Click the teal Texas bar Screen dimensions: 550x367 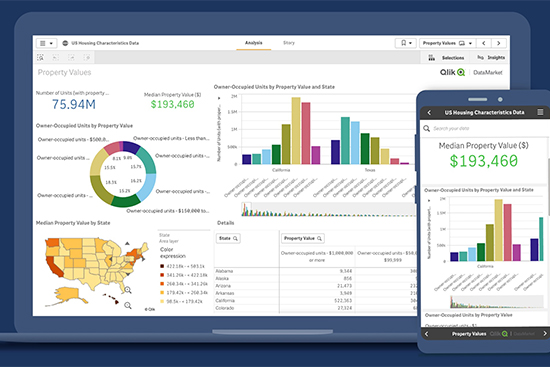pos(345,140)
